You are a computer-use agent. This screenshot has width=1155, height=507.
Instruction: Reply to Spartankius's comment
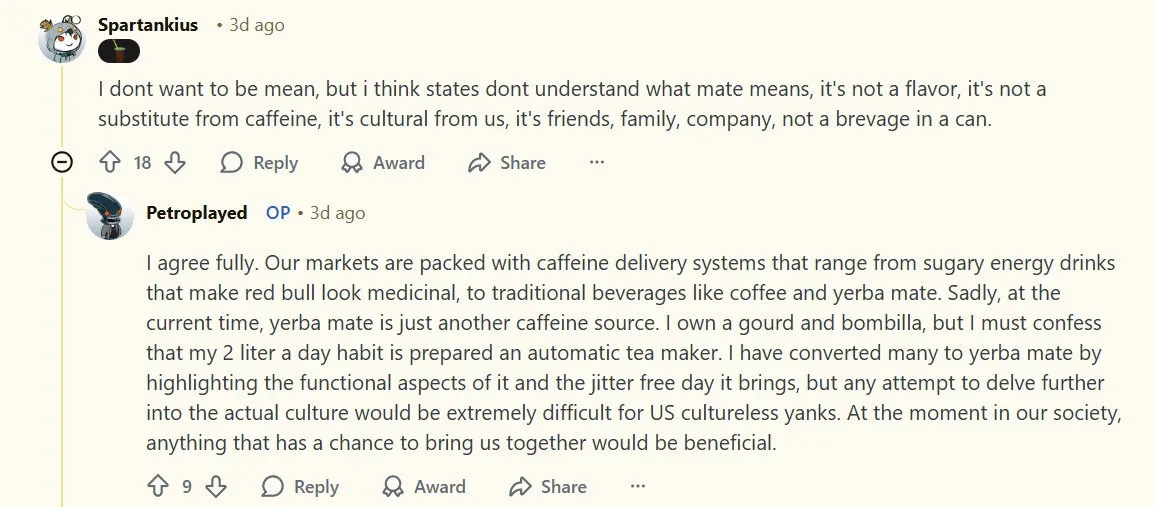259,163
